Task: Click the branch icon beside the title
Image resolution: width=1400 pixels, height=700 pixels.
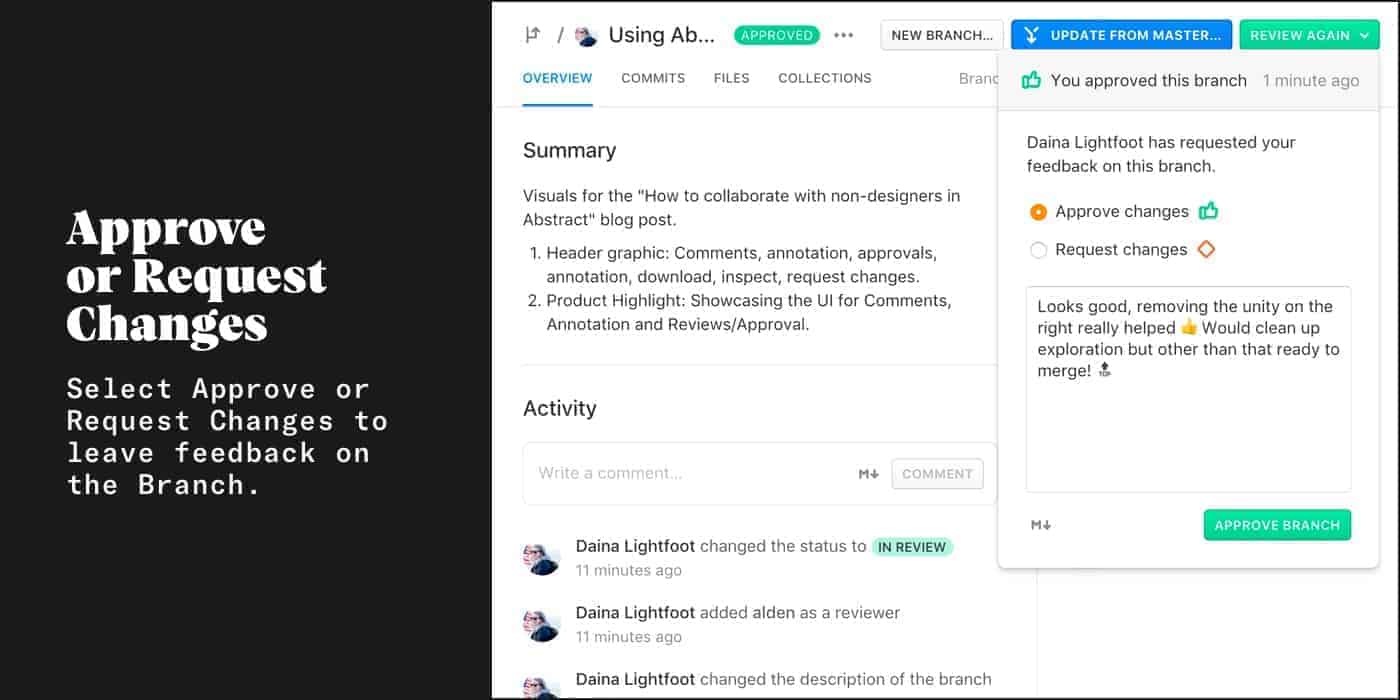Action: click(x=533, y=35)
